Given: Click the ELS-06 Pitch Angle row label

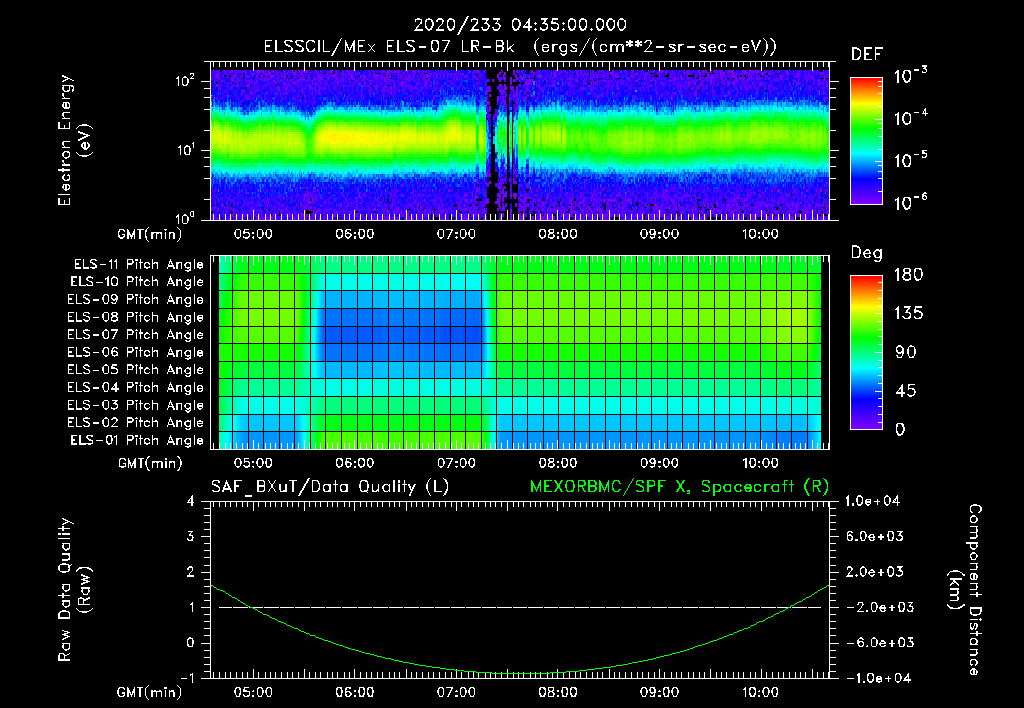Looking at the screenshot, I should click(x=136, y=352).
